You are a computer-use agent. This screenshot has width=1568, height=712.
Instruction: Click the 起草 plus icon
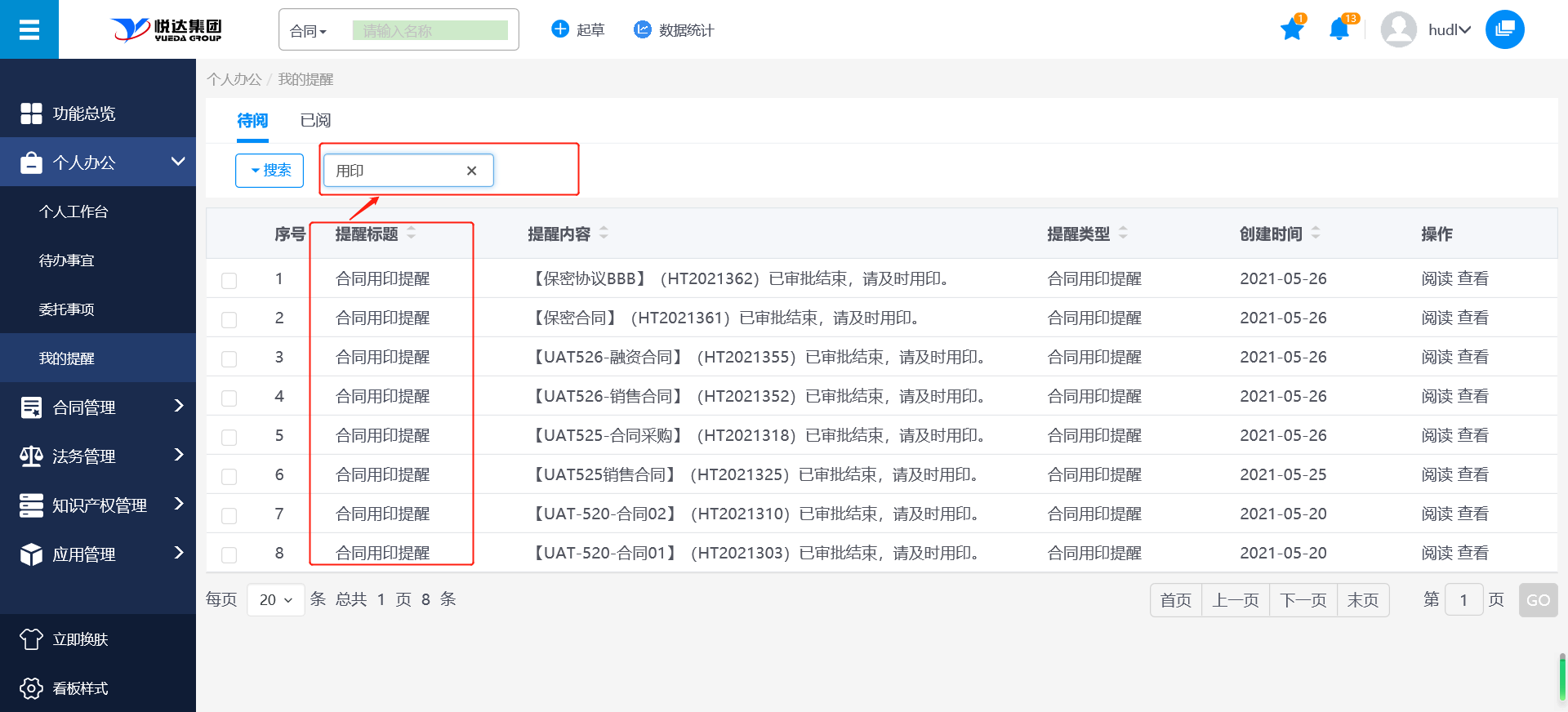point(560,29)
